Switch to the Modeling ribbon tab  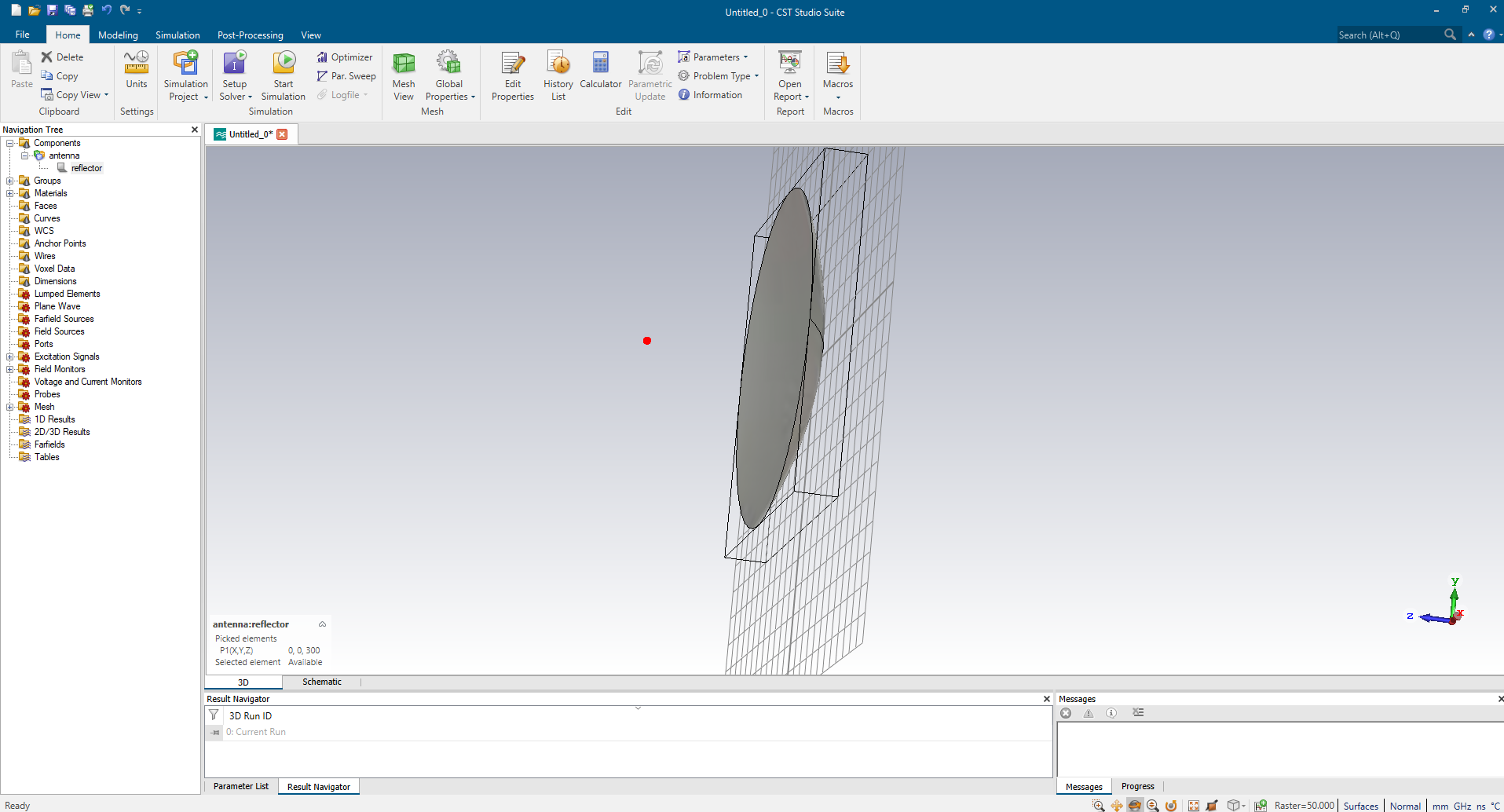(x=118, y=35)
